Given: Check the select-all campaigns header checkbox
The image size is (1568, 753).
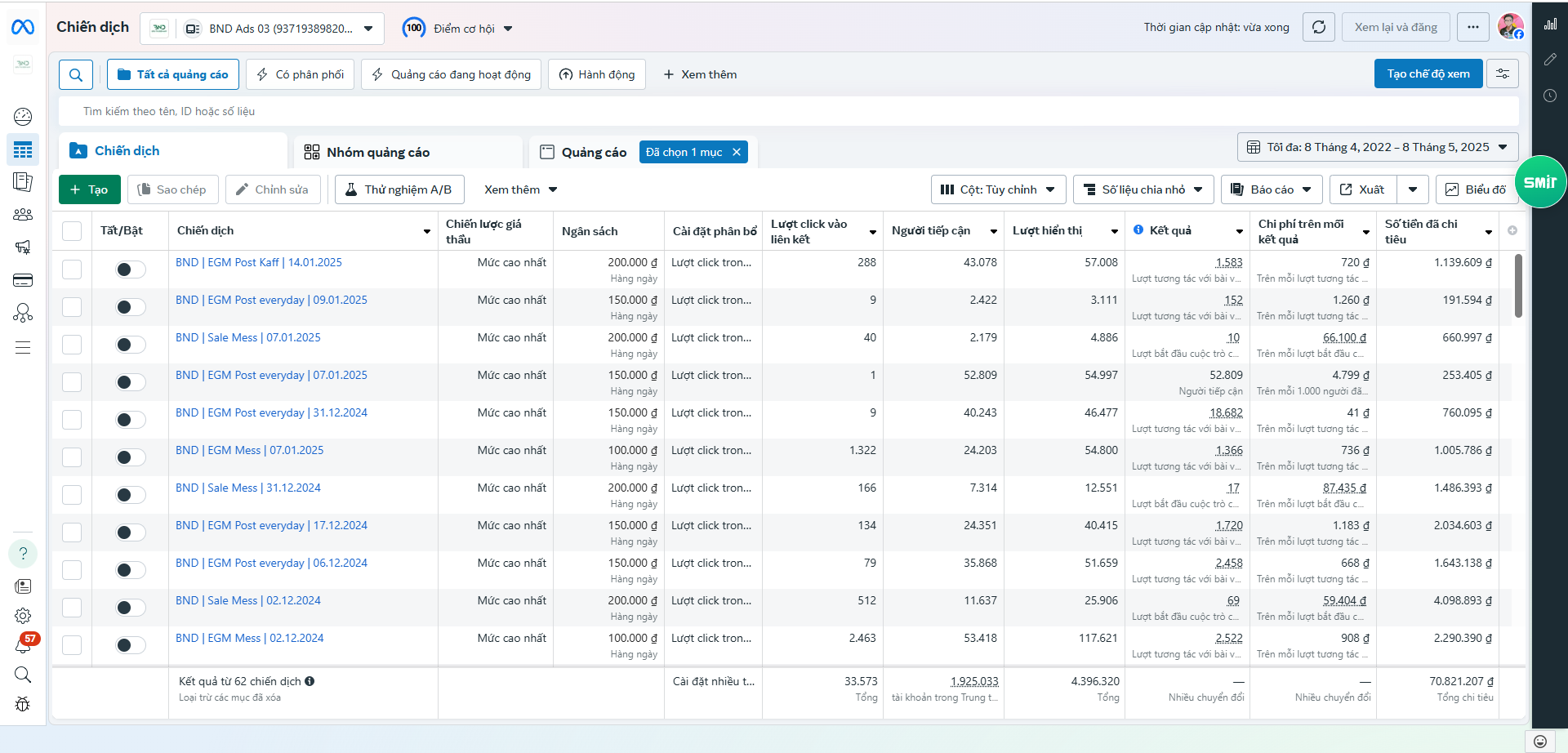Looking at the screenshot, I should tap(72, 231).
